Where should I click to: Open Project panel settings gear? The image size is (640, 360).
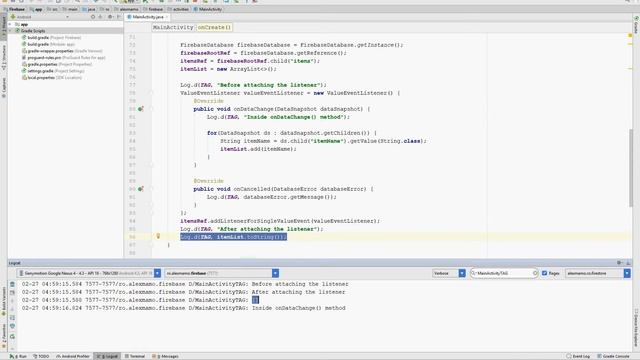(110, 17)
